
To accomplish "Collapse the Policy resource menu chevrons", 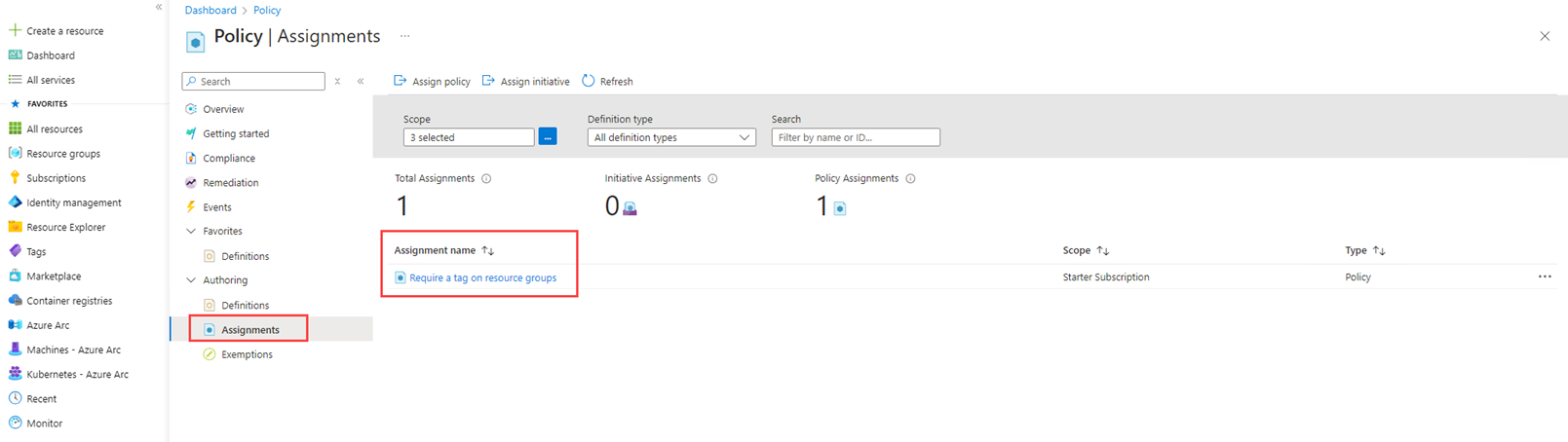I will pyautogui.click(x=361, y=81).
